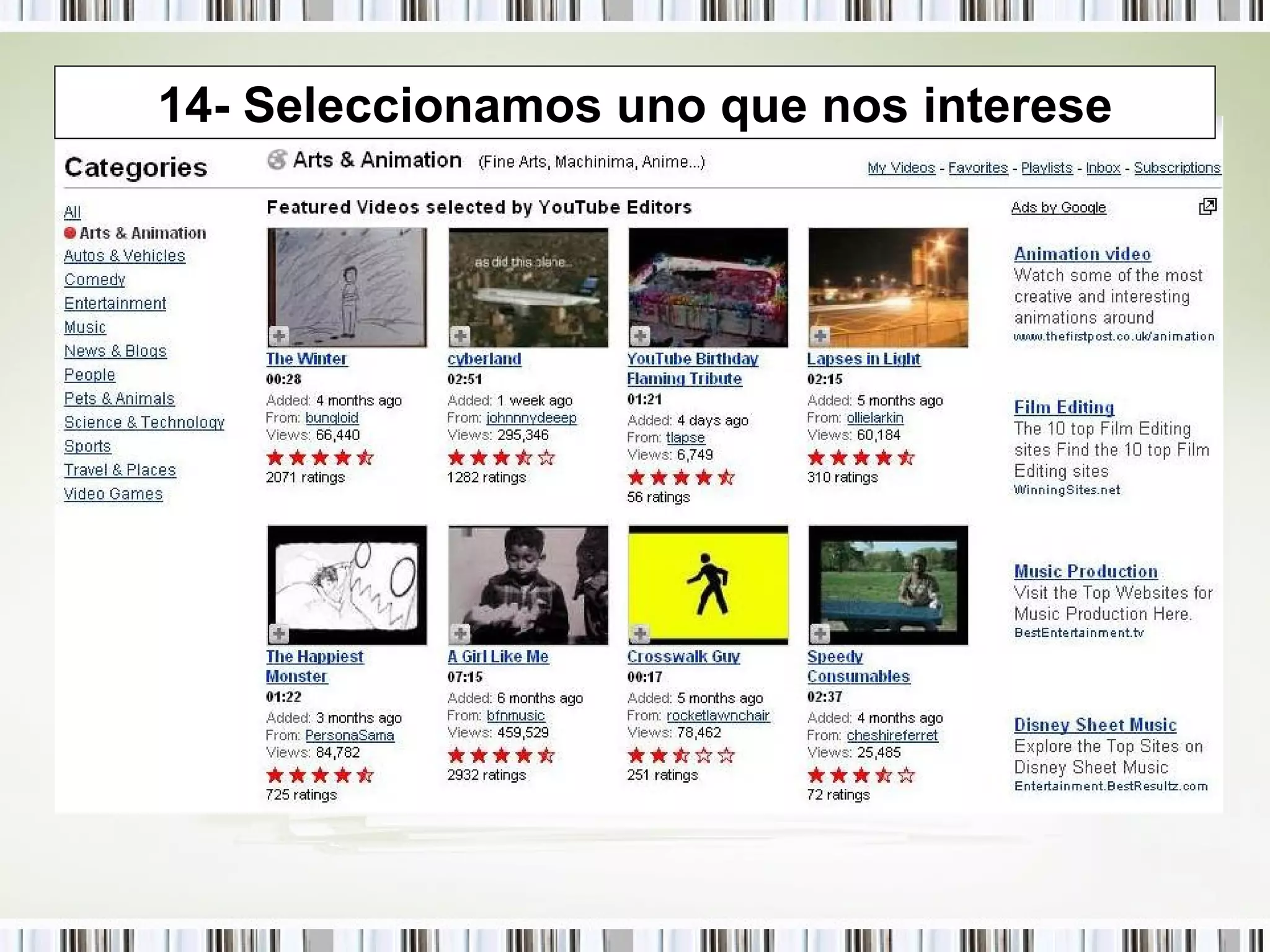Screen dimensions: 1270x952
Task: Open Science & Technology category
Action: point(144,422)
